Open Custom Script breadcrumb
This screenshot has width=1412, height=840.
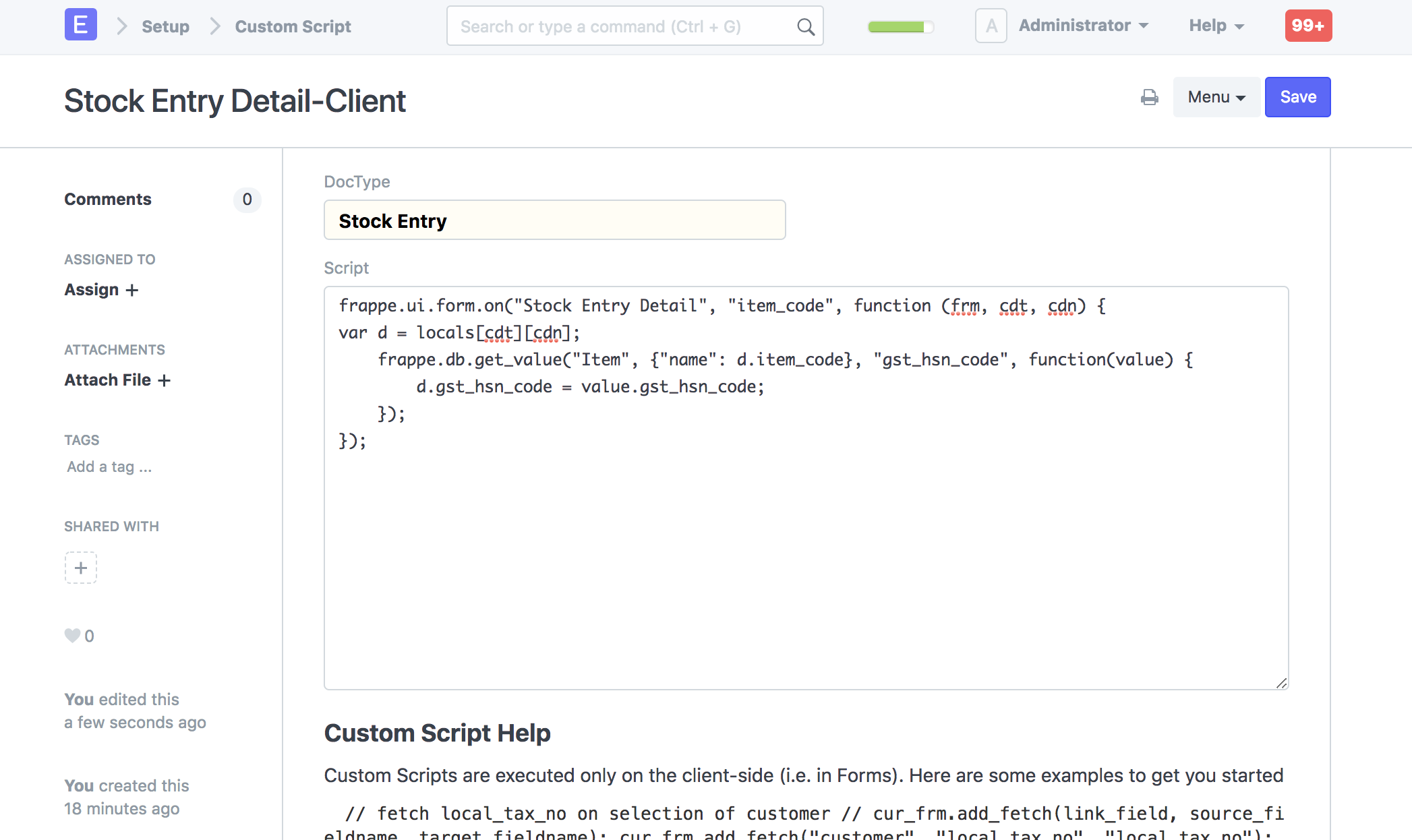coord(293,26)
